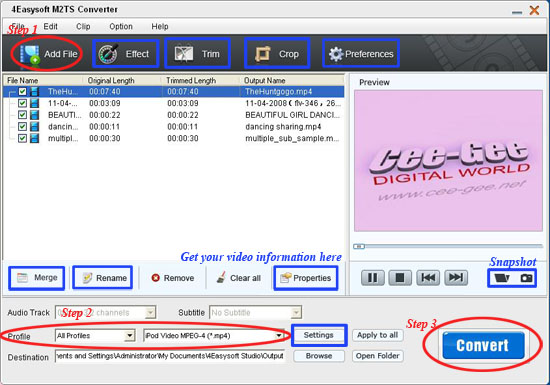Select the multiple_sub_sample output name
Screen dimensions: 550x385
292,138
